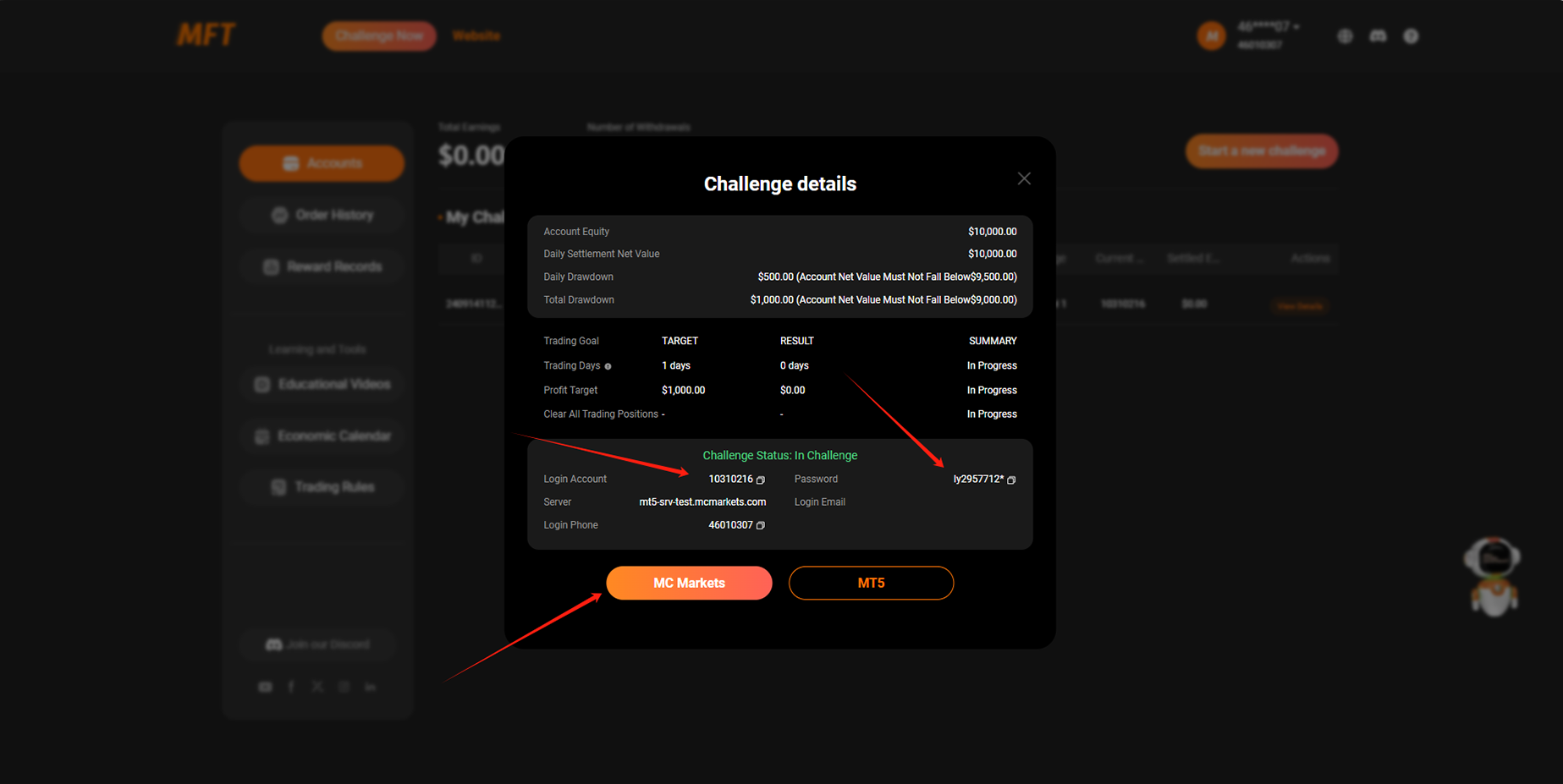Open the LinkedIn social icon
Image resolution: width=1563 pixels, height=784 pixels.
coord(370,687)
